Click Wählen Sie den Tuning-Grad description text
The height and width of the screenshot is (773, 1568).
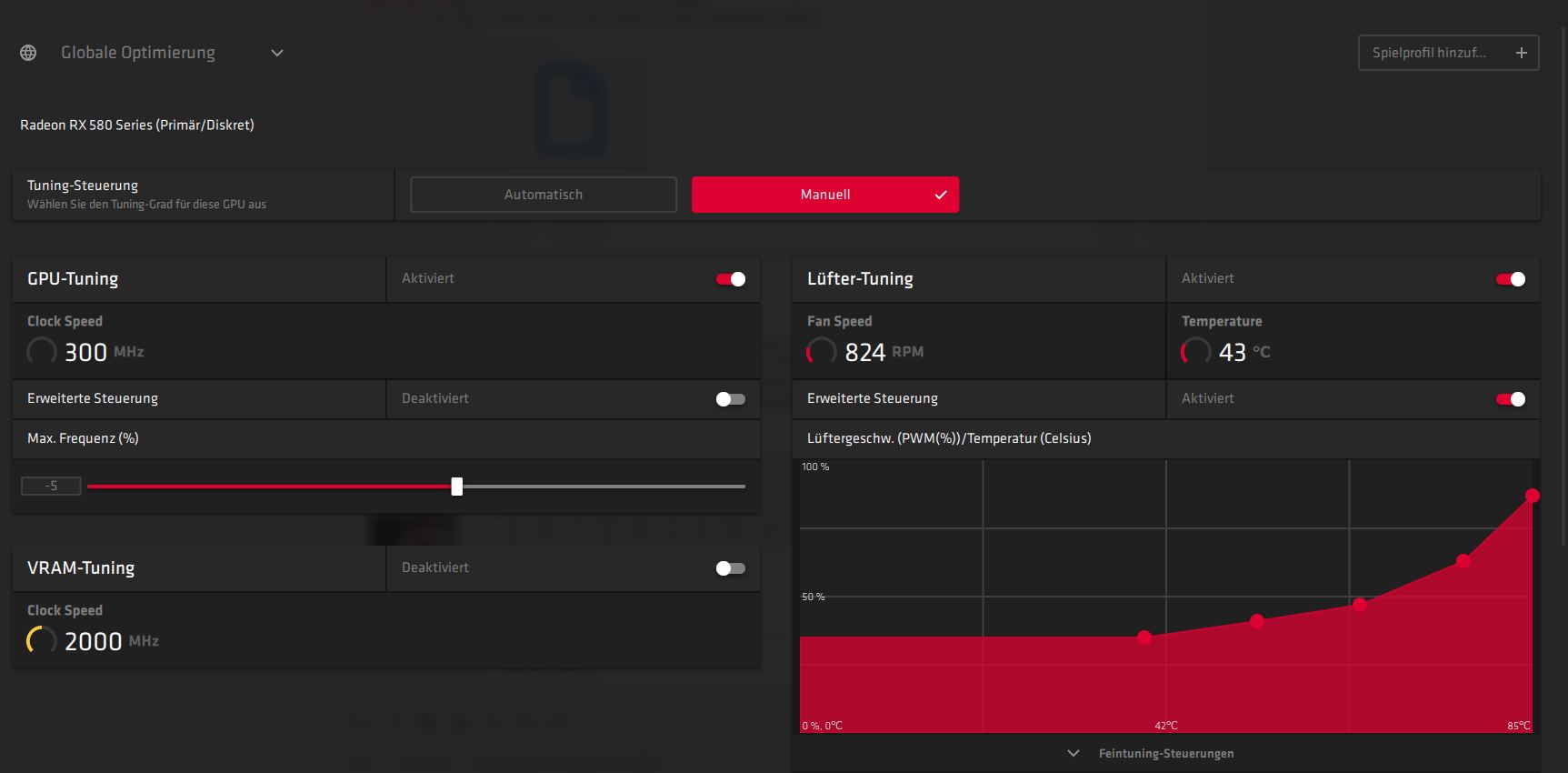coord(146,205)
